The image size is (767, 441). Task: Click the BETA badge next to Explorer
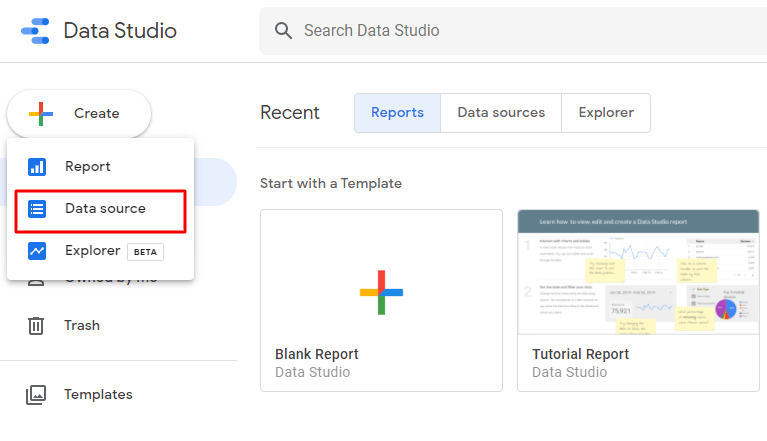pyautogui.click(x=145, y=252)
